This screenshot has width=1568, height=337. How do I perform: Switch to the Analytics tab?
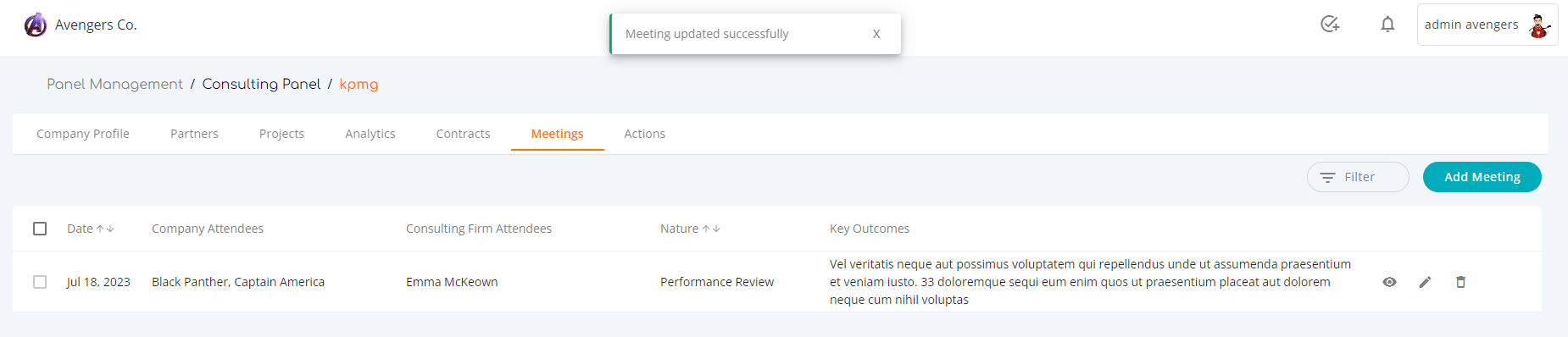pos(370,134)
